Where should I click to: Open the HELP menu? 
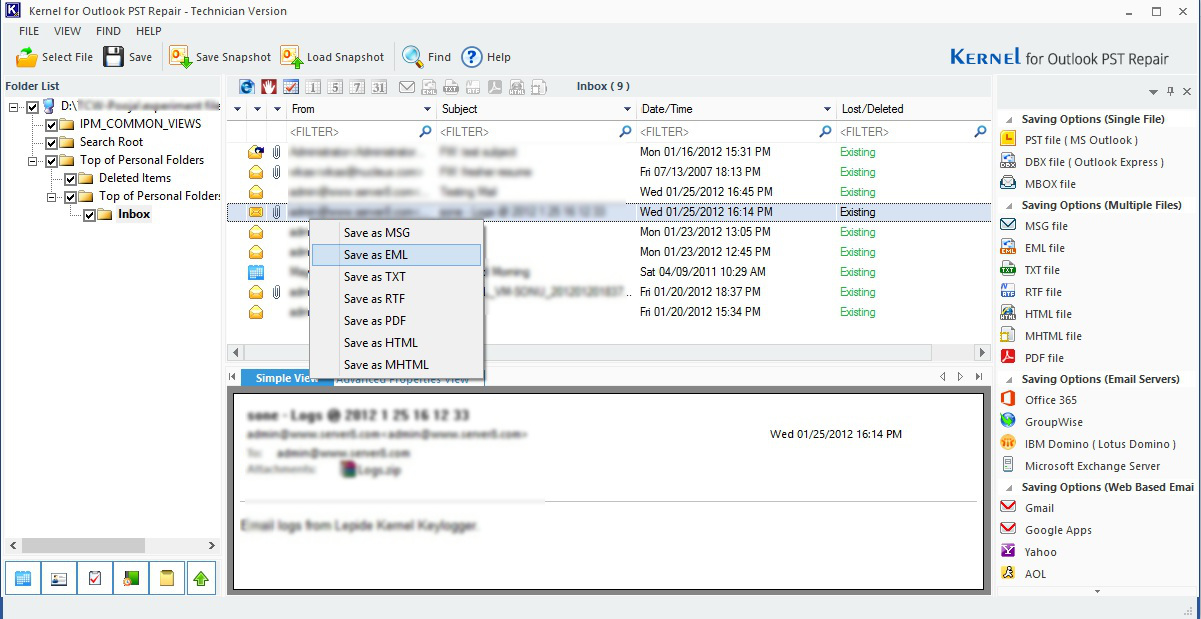click(x=148, y=31)
